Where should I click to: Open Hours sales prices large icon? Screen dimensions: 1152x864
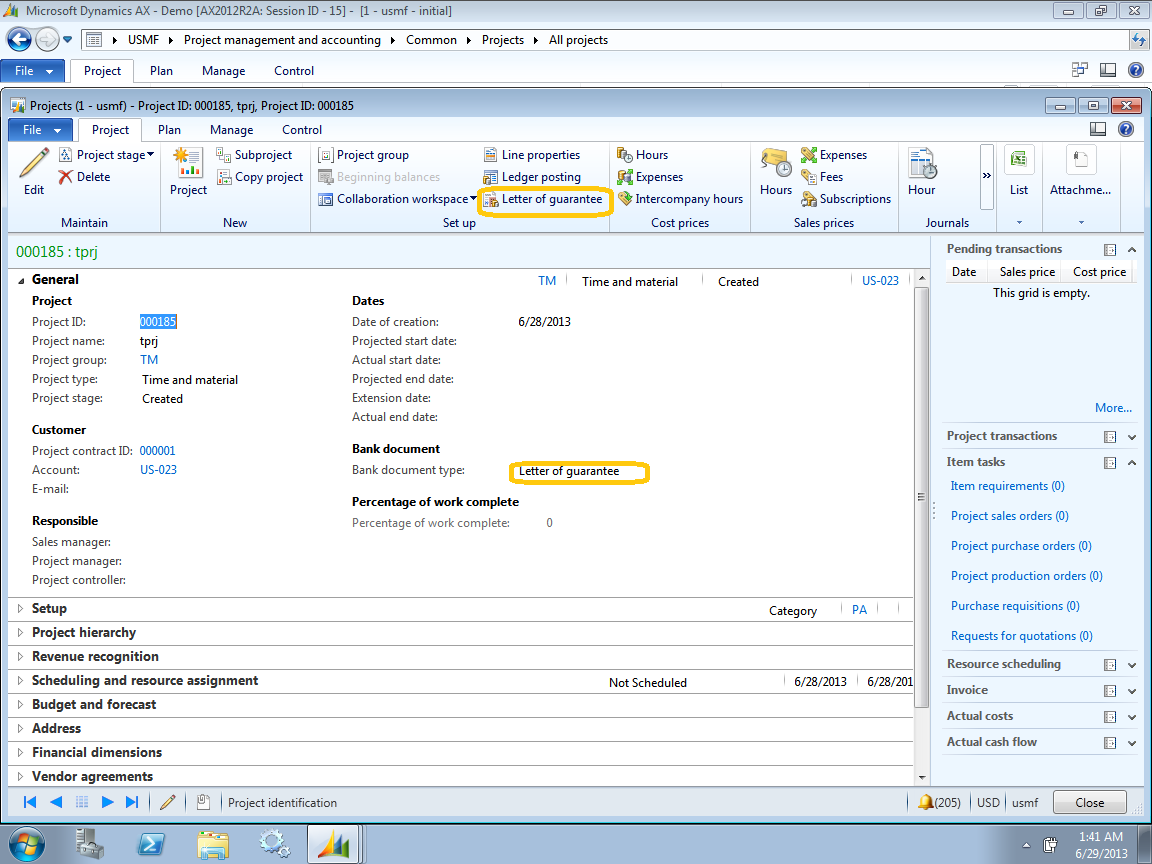click(776, 163)
